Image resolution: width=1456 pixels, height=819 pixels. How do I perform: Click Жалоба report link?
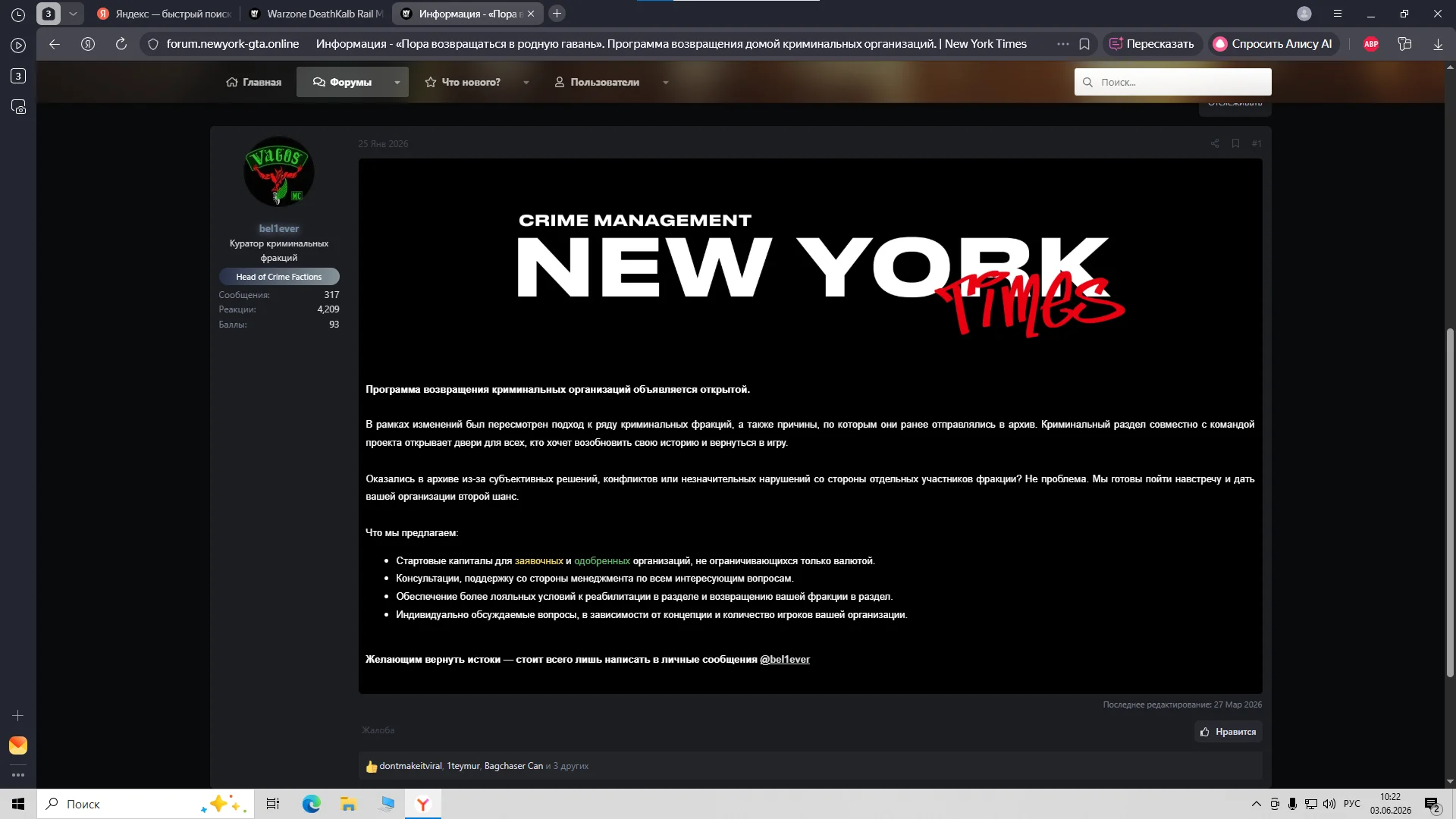pos(378,730)
